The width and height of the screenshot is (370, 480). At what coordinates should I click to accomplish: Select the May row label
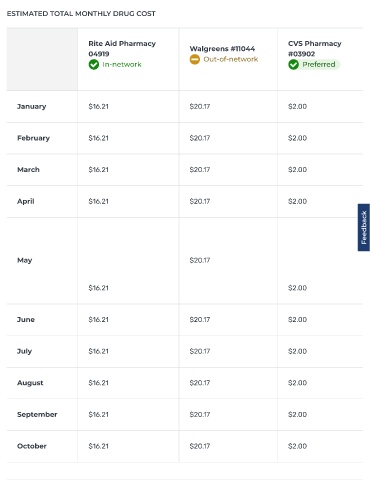point(25,260)
